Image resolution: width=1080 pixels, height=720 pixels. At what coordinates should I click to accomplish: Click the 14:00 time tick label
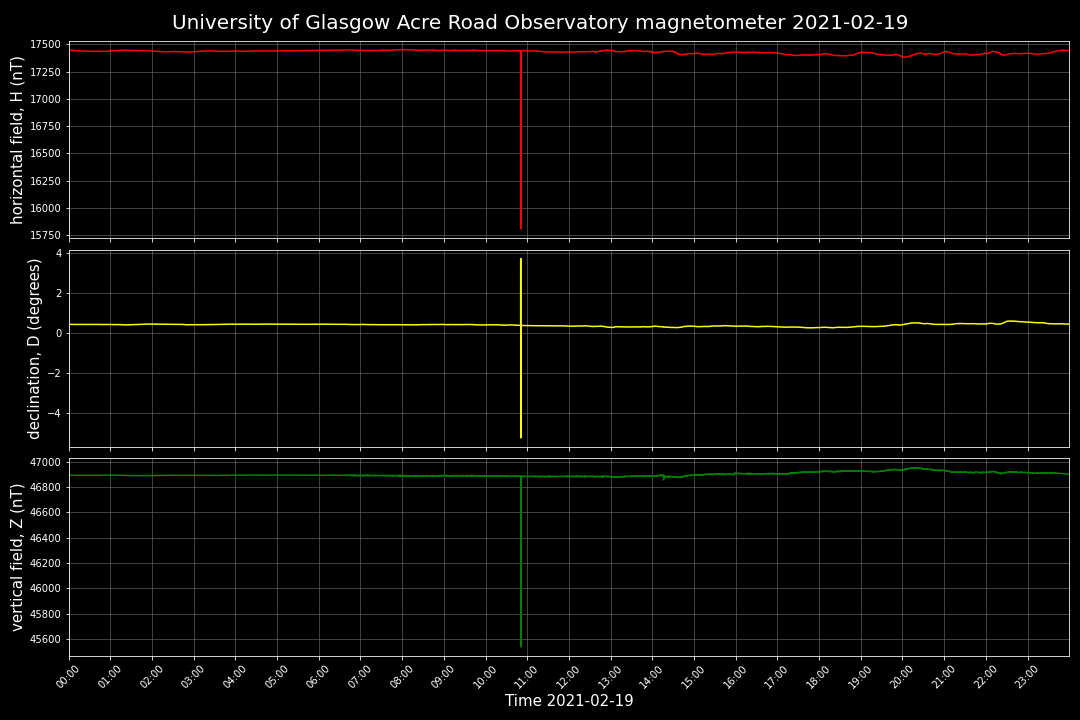[650, 678]
